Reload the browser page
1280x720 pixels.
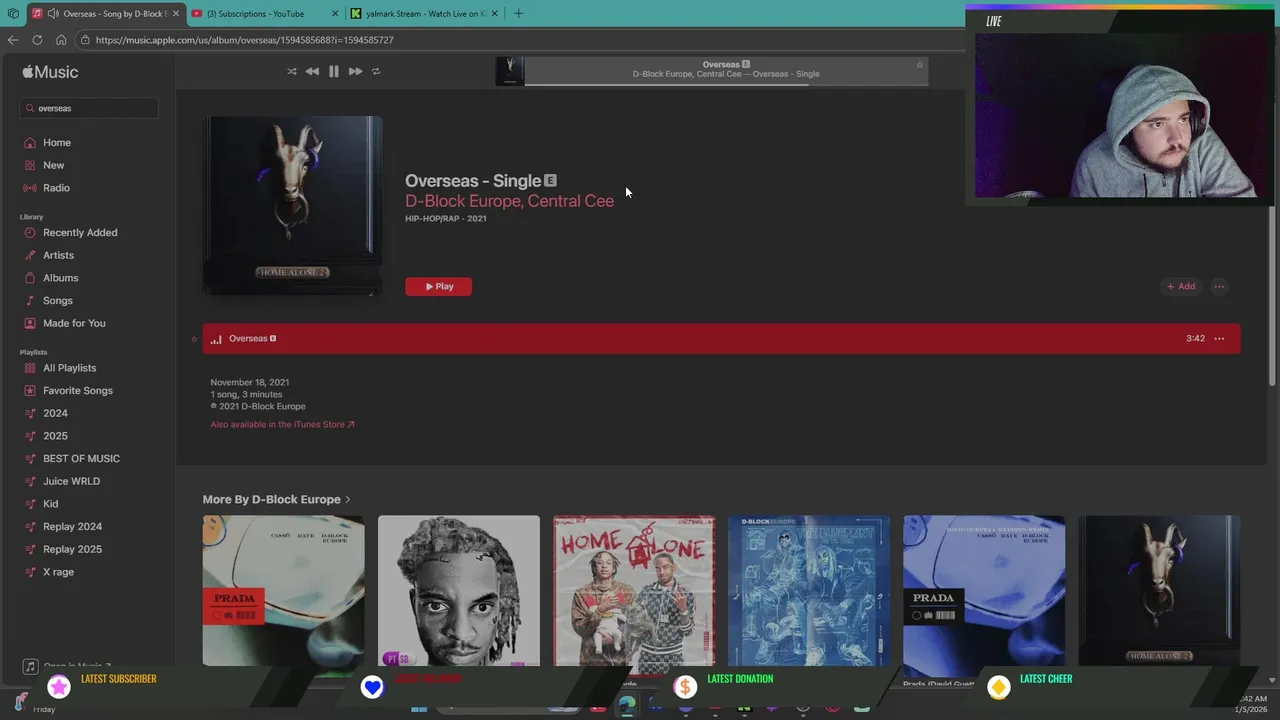(37, 40)
